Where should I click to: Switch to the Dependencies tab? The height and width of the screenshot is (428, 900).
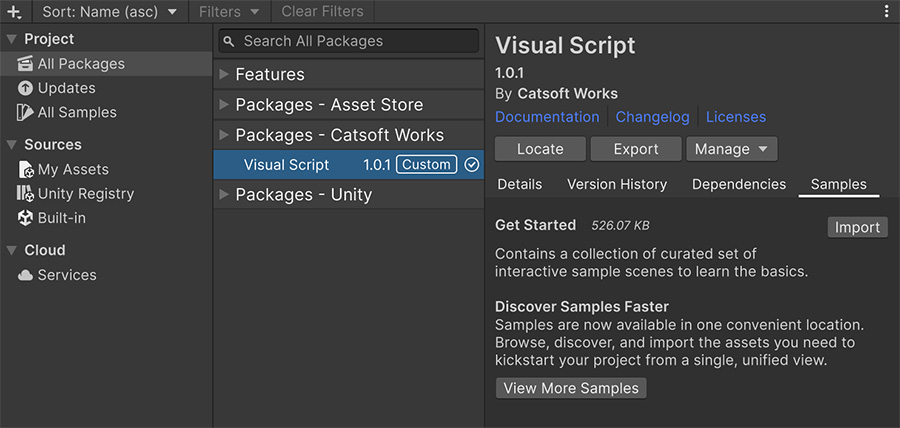point(739,184)
